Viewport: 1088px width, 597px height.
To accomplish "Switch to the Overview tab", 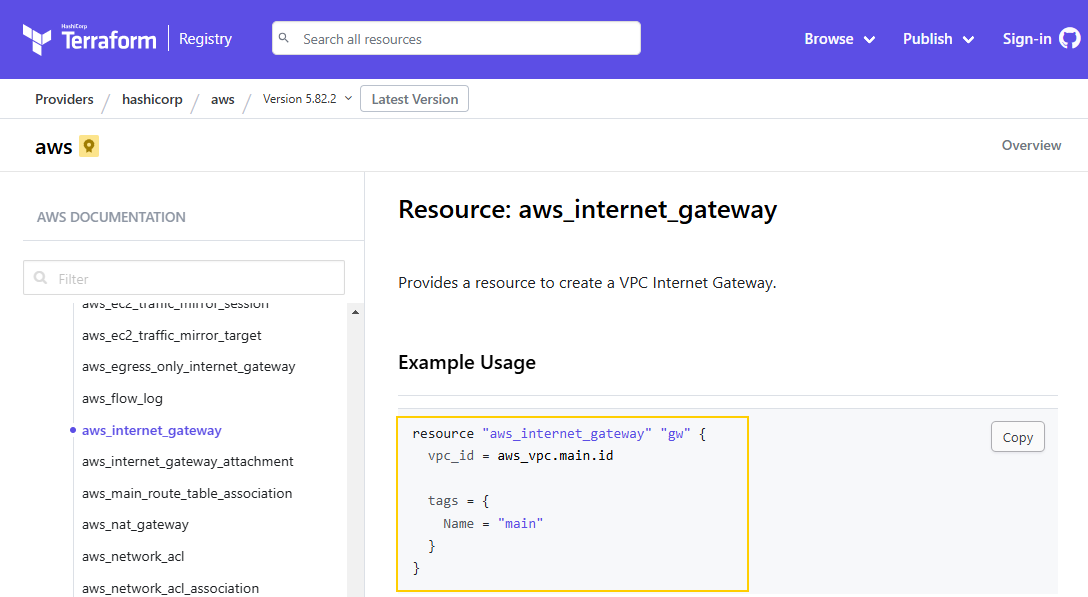I will tap(1031, 145).
